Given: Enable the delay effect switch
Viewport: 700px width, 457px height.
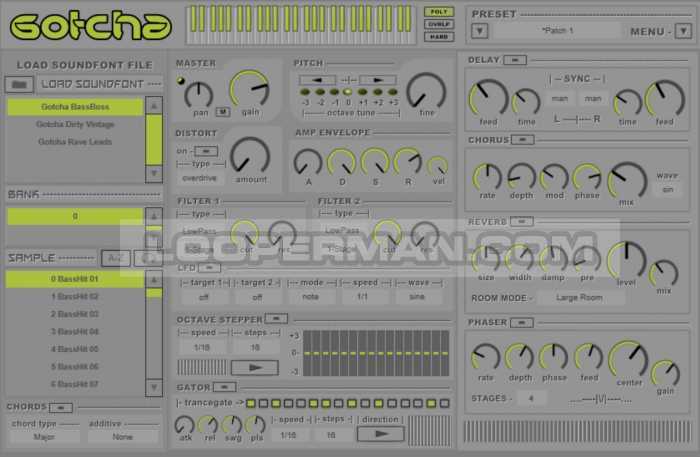Looking at the screenshot, I should 515,60.
